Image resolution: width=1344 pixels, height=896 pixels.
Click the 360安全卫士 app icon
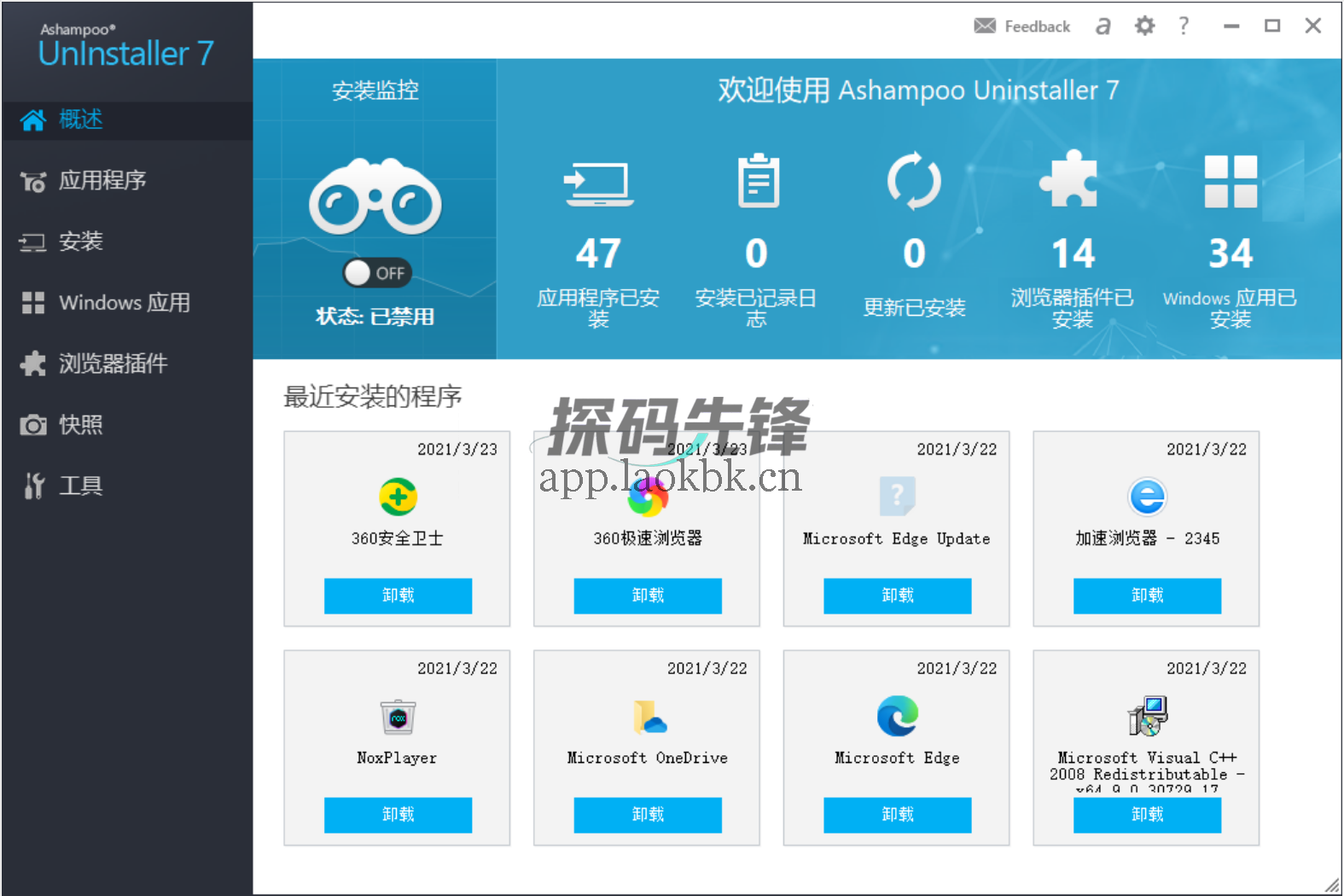(398, 497)
